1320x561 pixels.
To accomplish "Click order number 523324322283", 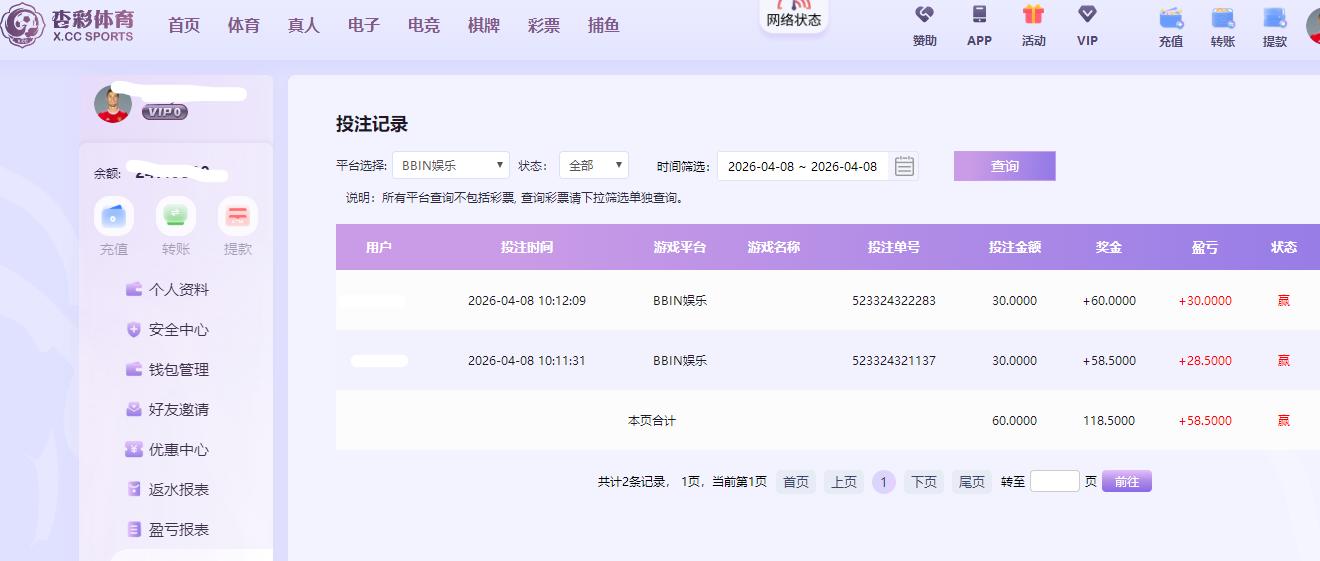I will click(894, 301).
